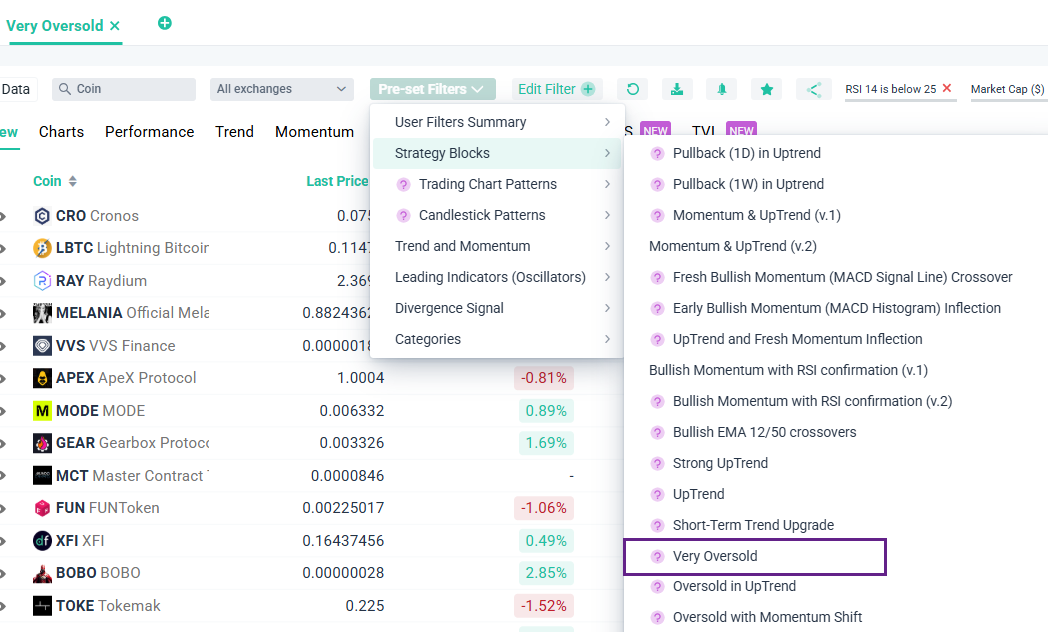1048x632 pixels.
Task: Click the share icon in toolbar
Action: click(x=814, y=89)
